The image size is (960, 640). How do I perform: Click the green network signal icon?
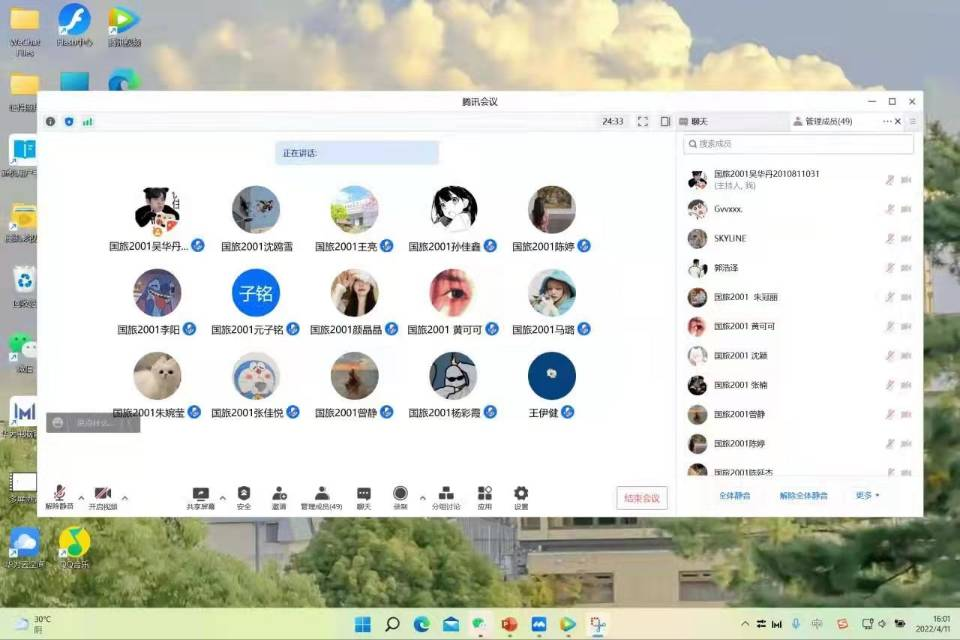click(87, 121)
